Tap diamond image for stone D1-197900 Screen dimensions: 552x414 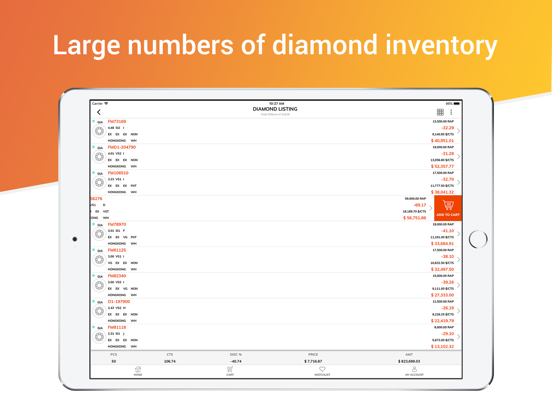click(x=99, y=311)
